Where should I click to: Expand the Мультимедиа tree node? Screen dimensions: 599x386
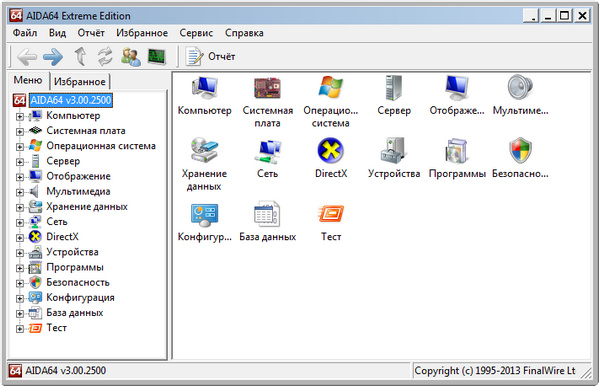point(19,192)
